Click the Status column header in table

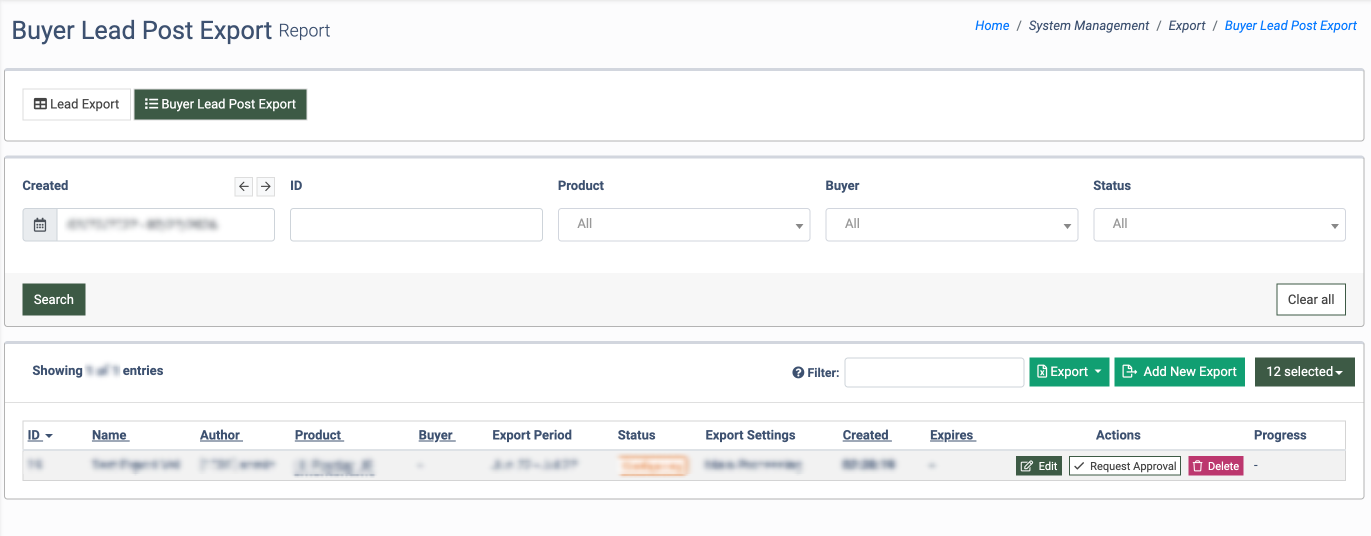click(x=636, y=435)
